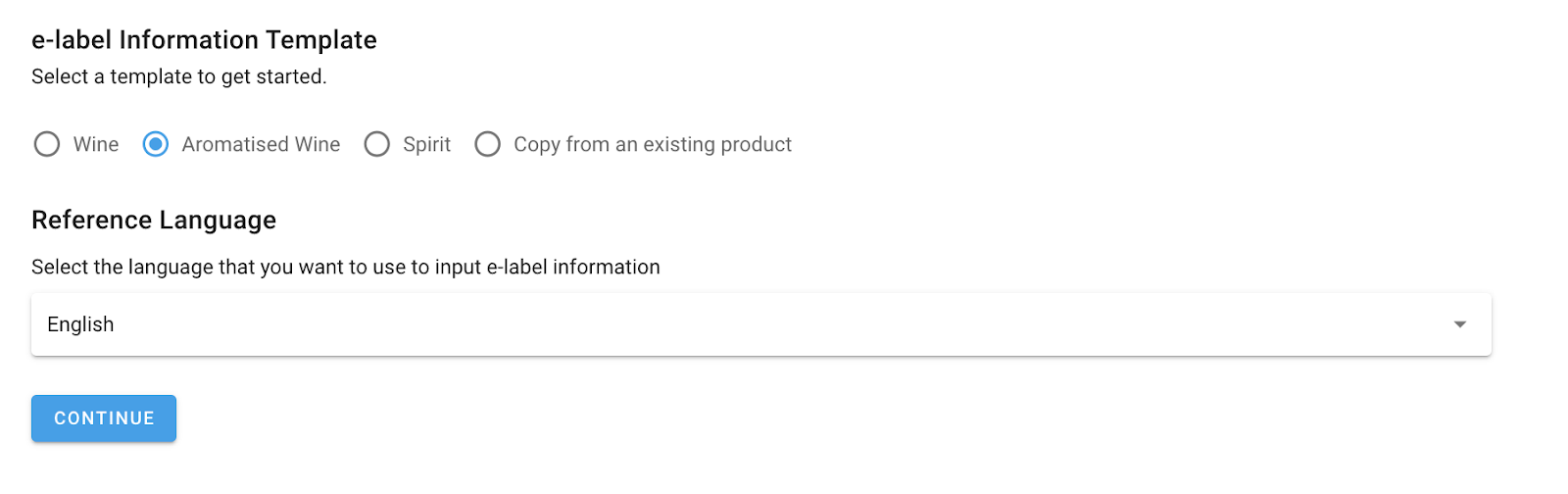This screenshot has width=1568, height=494.
Task: Click the empty circle beside Wine
Action: pos(47,144)
